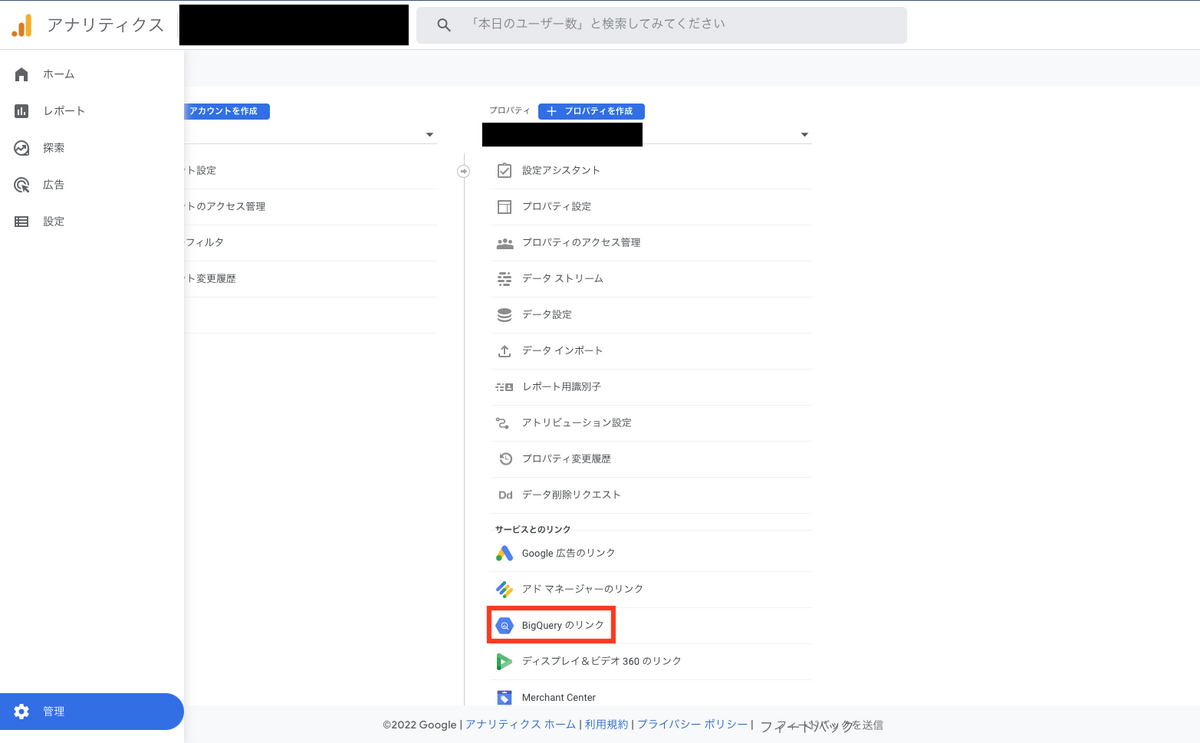Screen dimensions: 1200x743
Task: Open Google 広告のリンク
Action: pyautogui.click(x=569, y=553)
